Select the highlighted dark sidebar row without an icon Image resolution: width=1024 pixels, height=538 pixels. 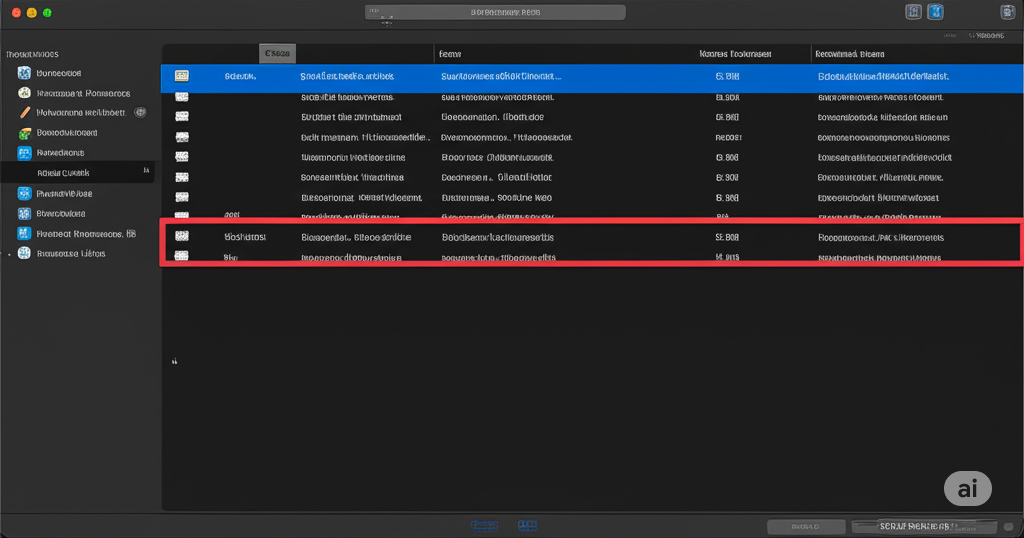[x=78, y=172]
